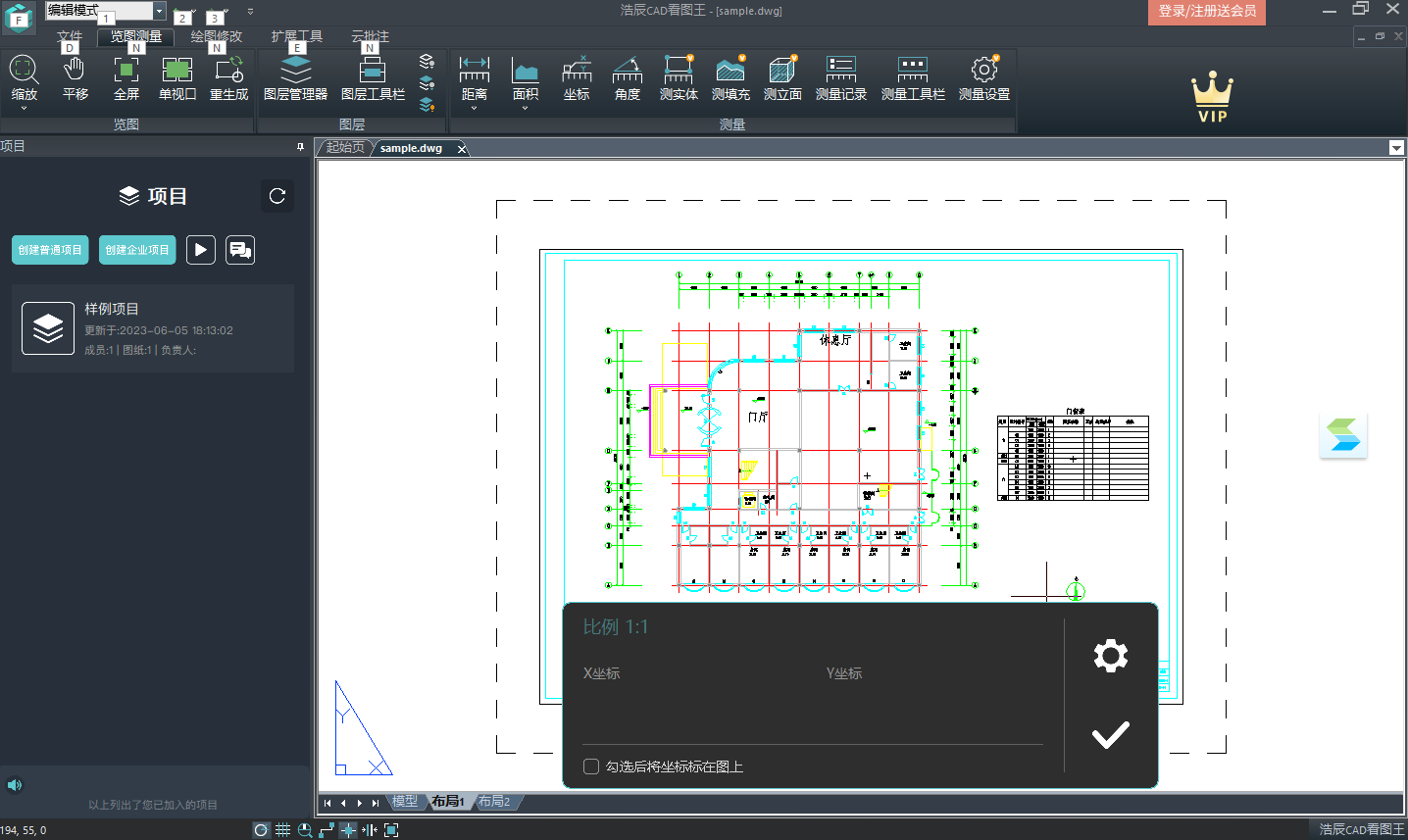Viewport: 1408px width, 840px height.
Task: Click 创建普通项目 button
Action: [50, 250]
